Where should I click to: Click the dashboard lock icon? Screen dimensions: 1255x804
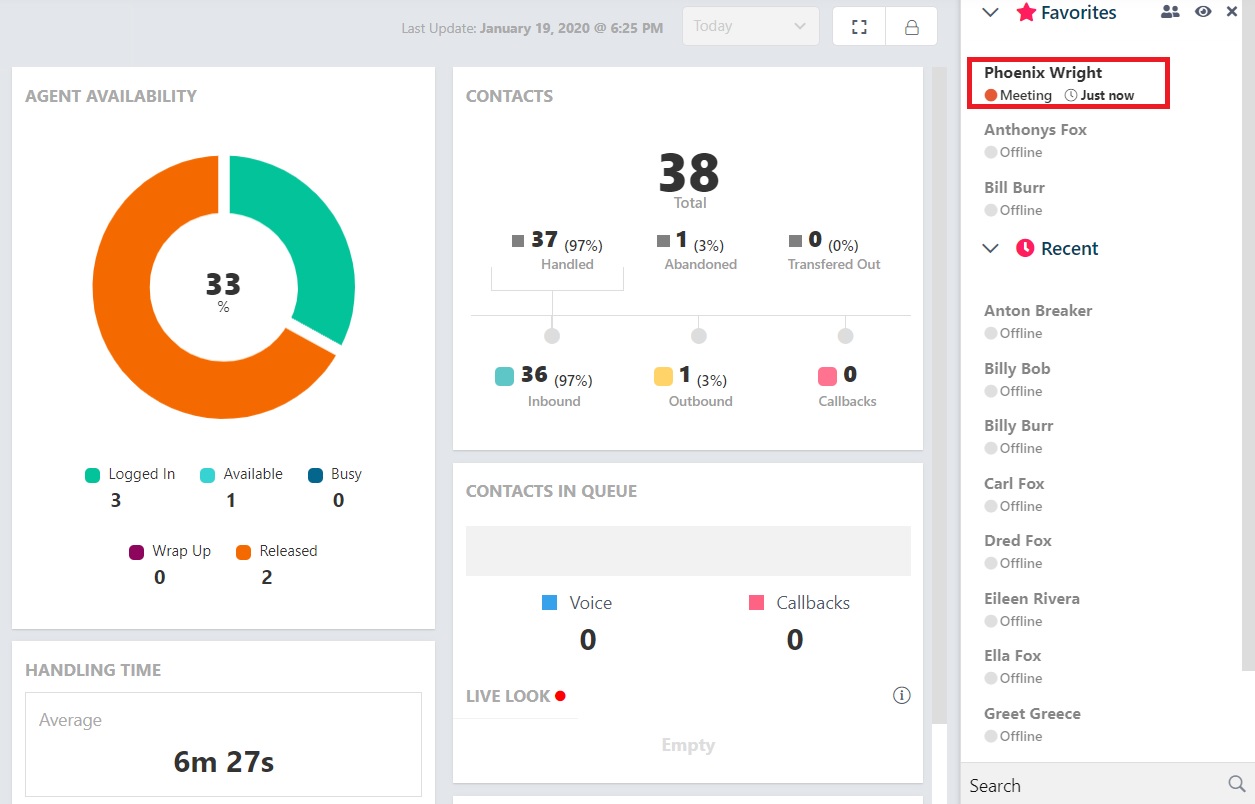pos(912,27)
